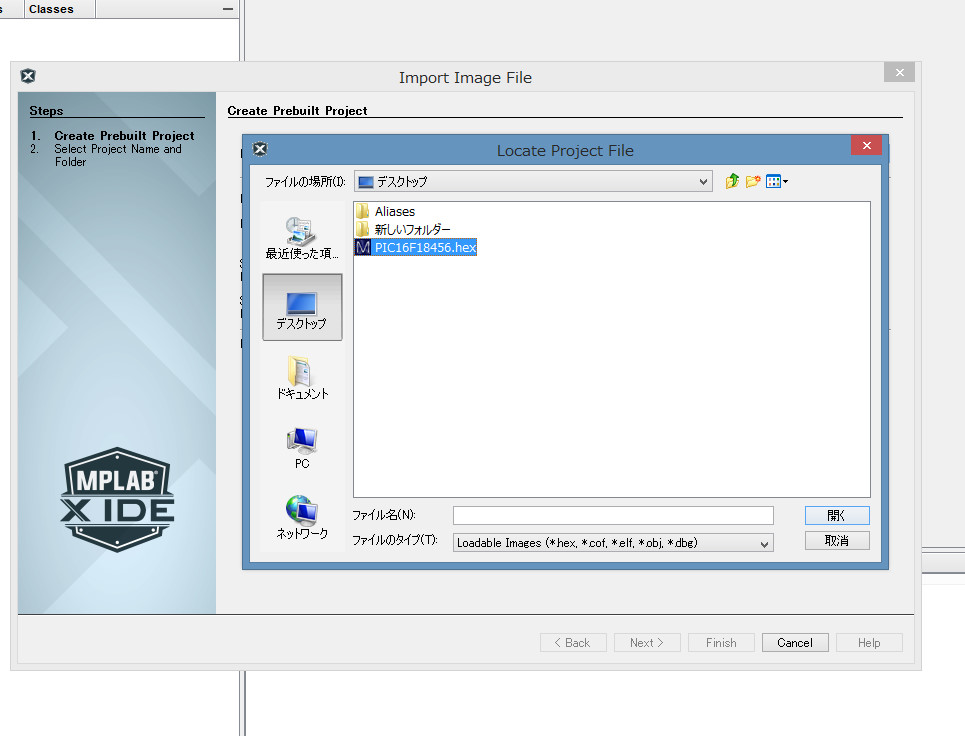Select the 新しいフォルダー folder

(x=403, y=229)
